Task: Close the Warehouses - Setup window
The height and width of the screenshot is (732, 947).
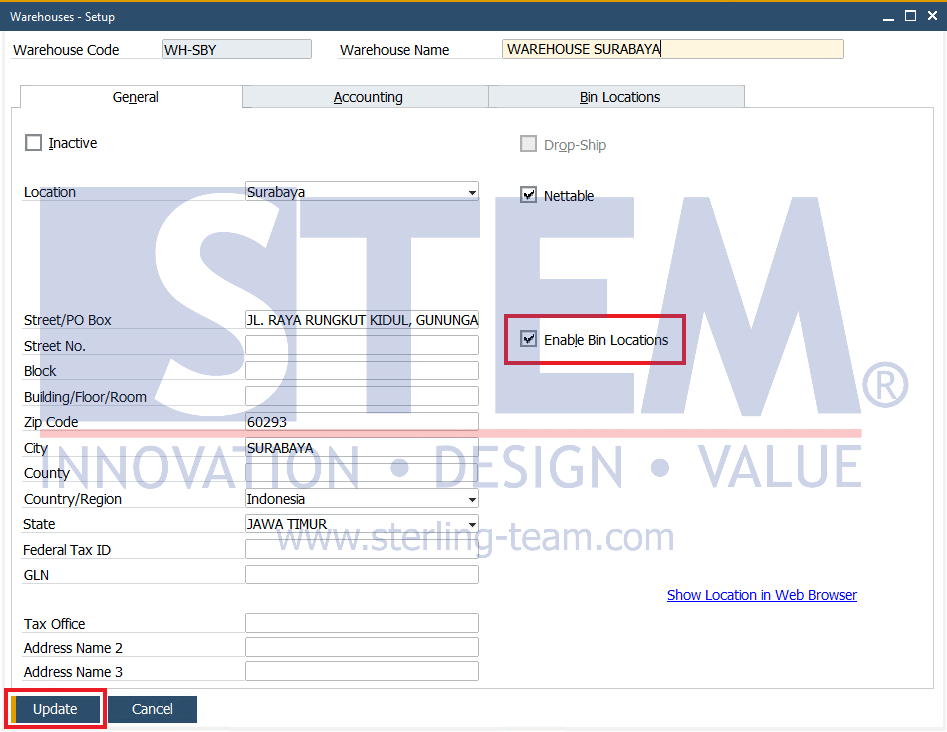Action: click(x=933, y=16)
